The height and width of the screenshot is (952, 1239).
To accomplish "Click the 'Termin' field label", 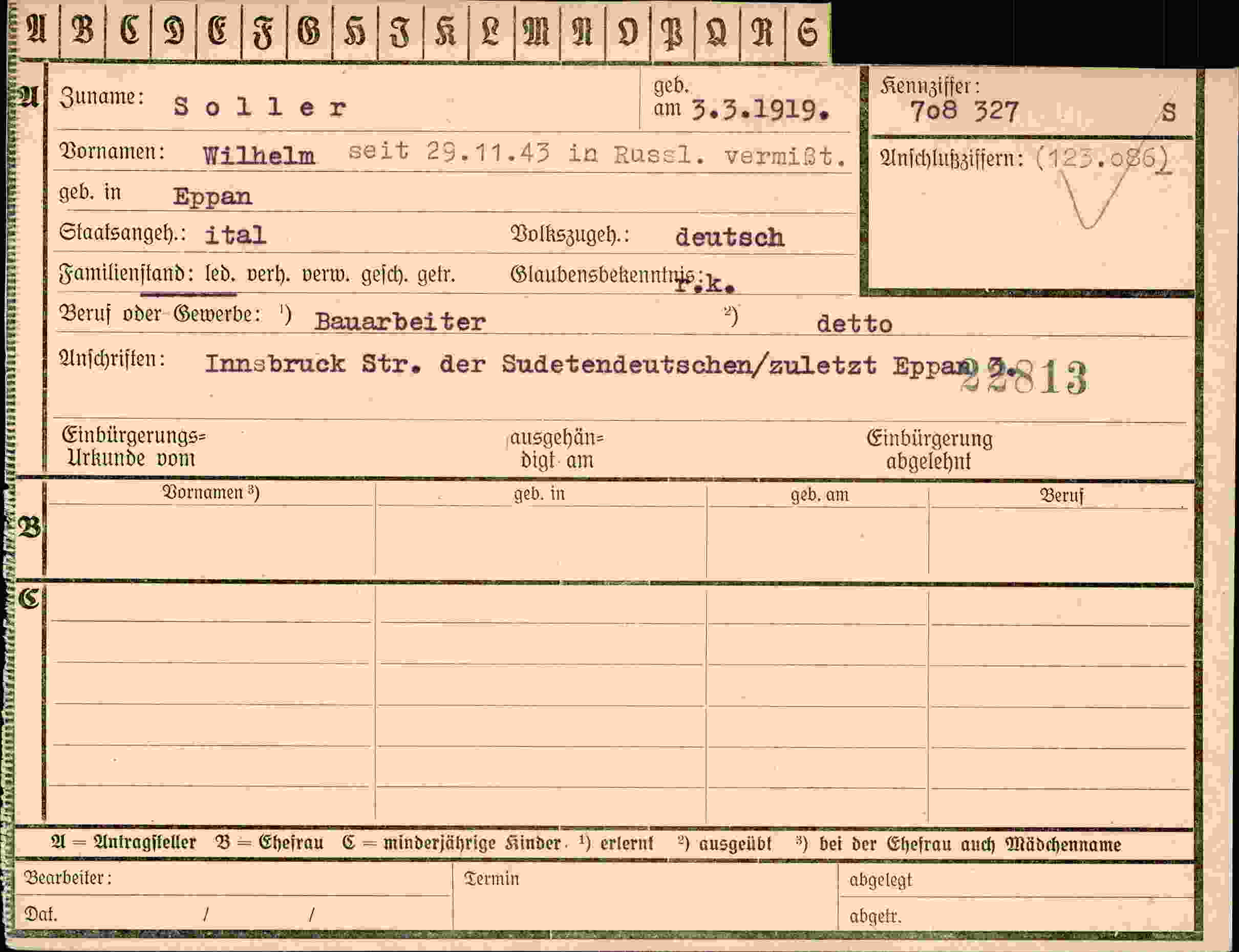I will point(491,878).
